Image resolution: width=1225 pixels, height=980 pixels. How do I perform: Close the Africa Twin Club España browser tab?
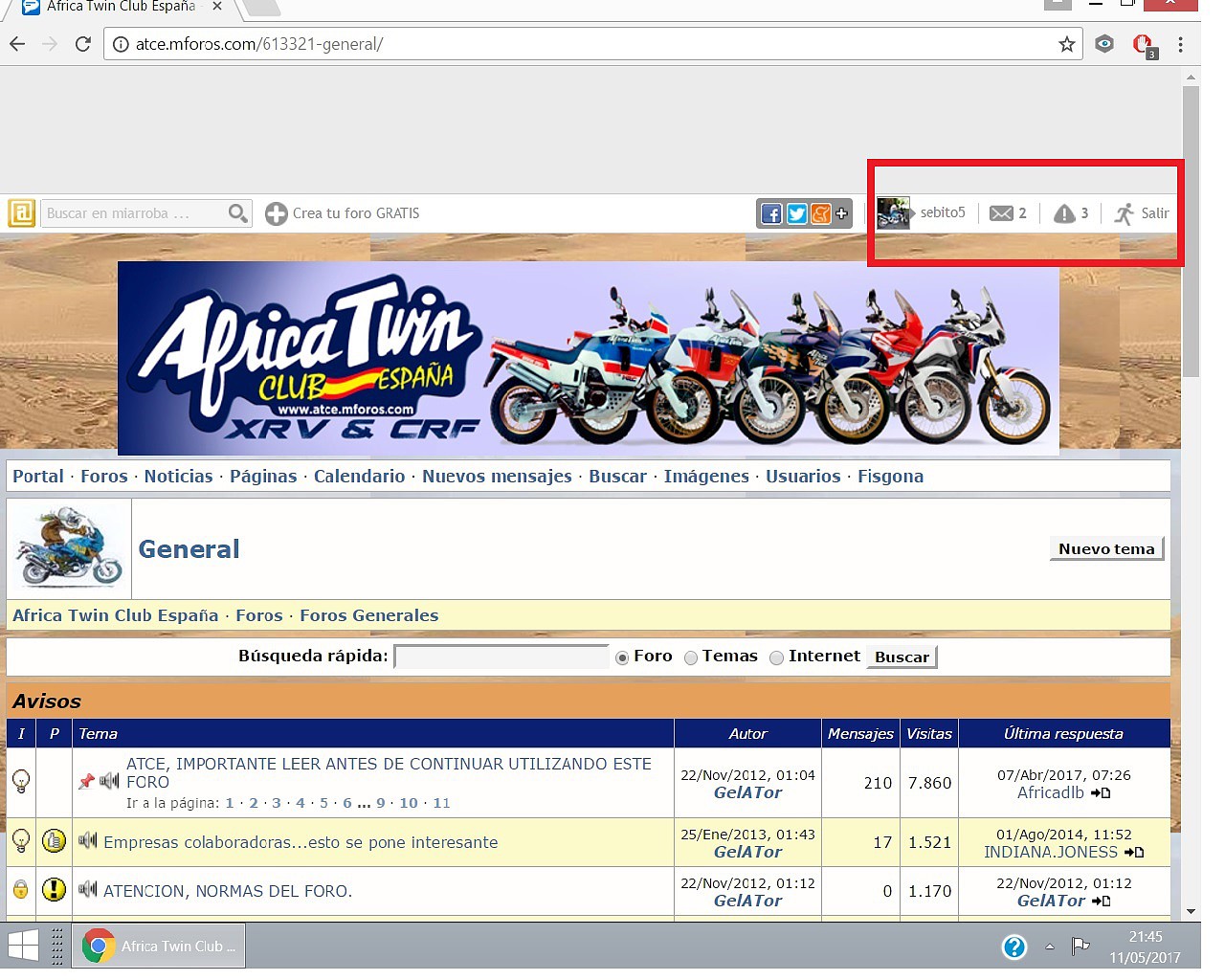217,7
